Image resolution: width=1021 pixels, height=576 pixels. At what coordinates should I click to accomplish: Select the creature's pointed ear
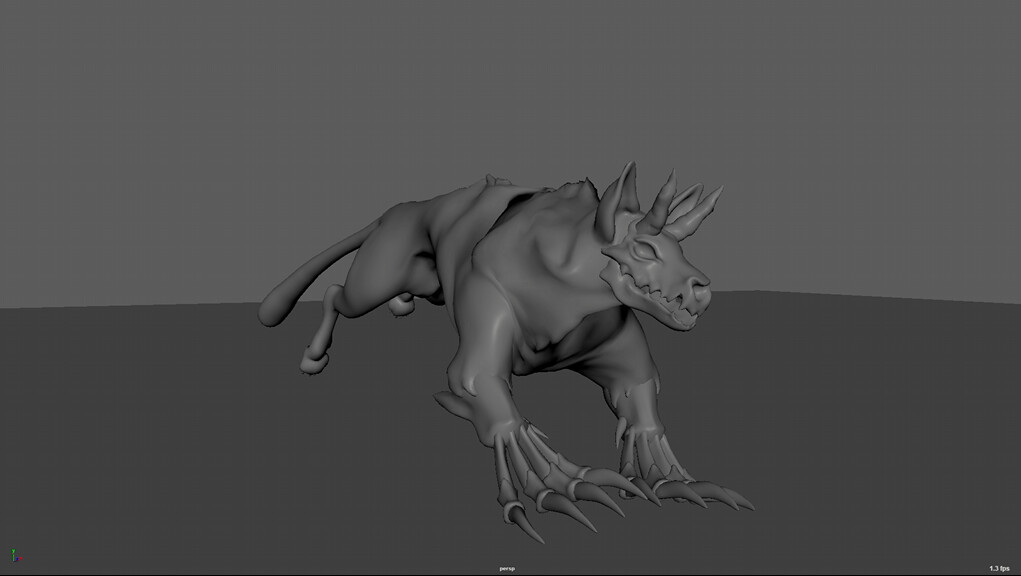pos(625,190)
